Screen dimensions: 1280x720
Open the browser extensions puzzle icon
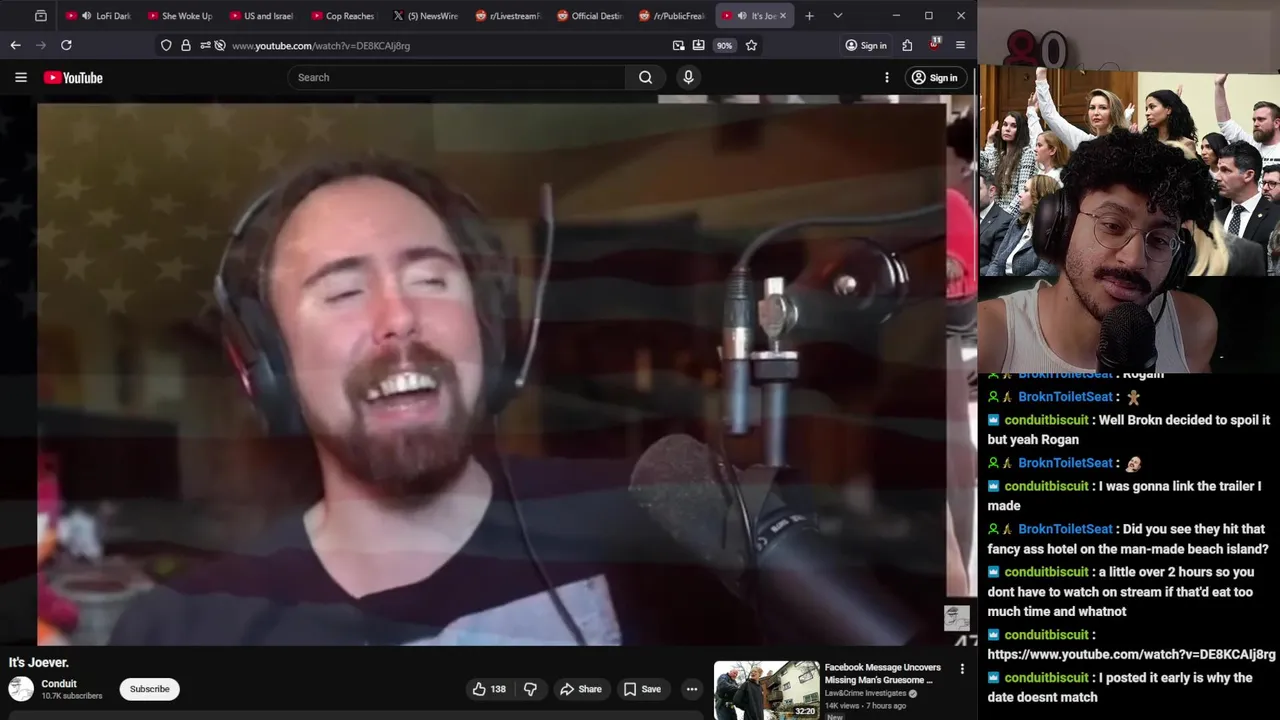click(907, 45)
